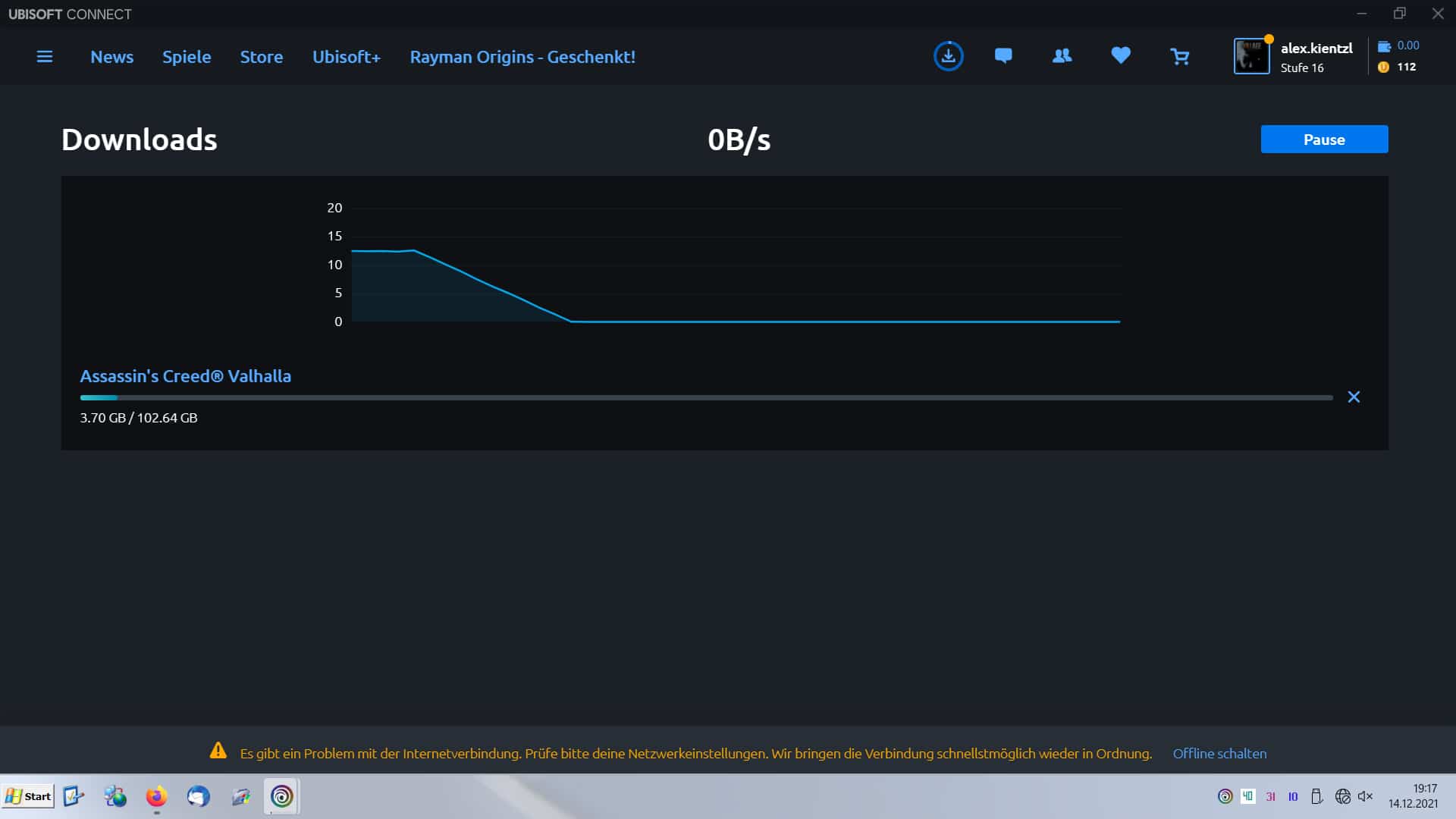Open the chat messages icon

pos(1003,55)
